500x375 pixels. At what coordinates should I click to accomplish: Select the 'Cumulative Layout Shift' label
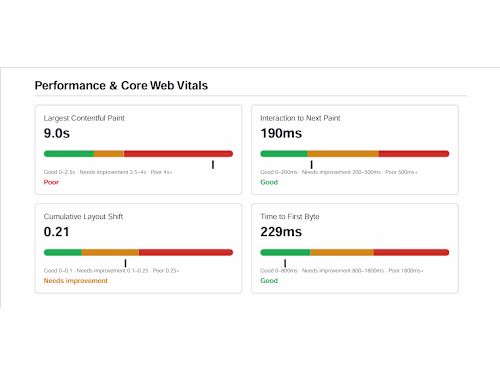(83, 217)
